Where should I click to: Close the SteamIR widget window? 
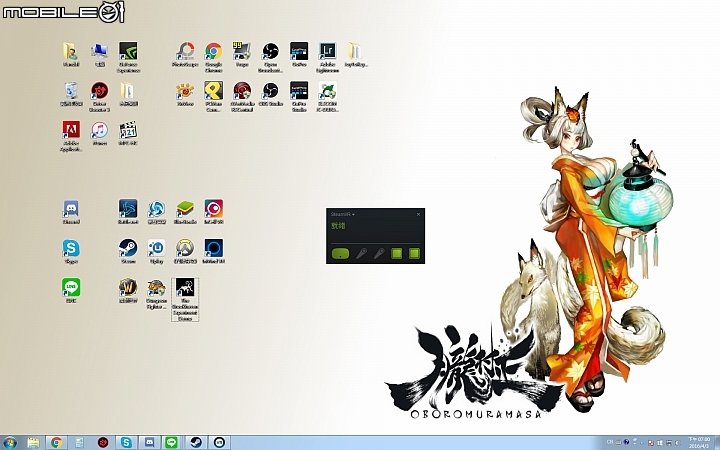[x=418, y=214]
